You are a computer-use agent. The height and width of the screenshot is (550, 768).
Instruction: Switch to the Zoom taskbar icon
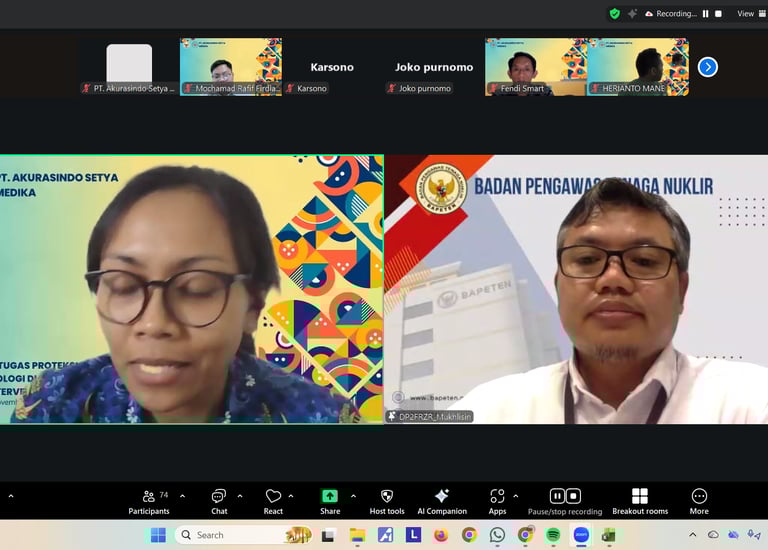[581, 535]
